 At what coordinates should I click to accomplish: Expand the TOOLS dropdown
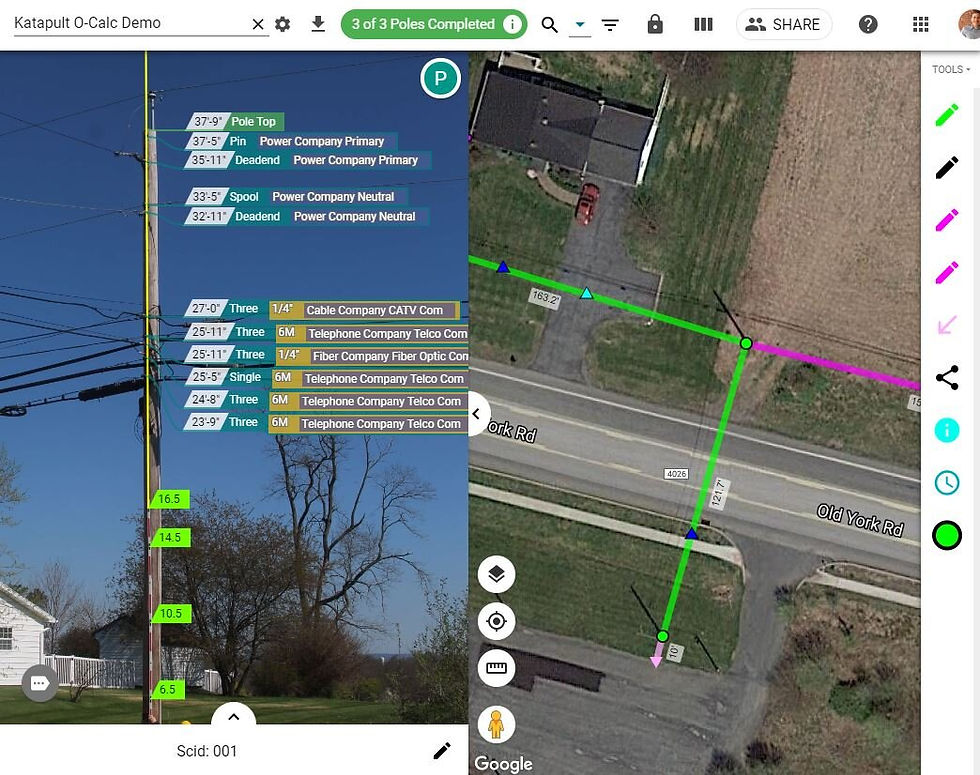(951, 69)
